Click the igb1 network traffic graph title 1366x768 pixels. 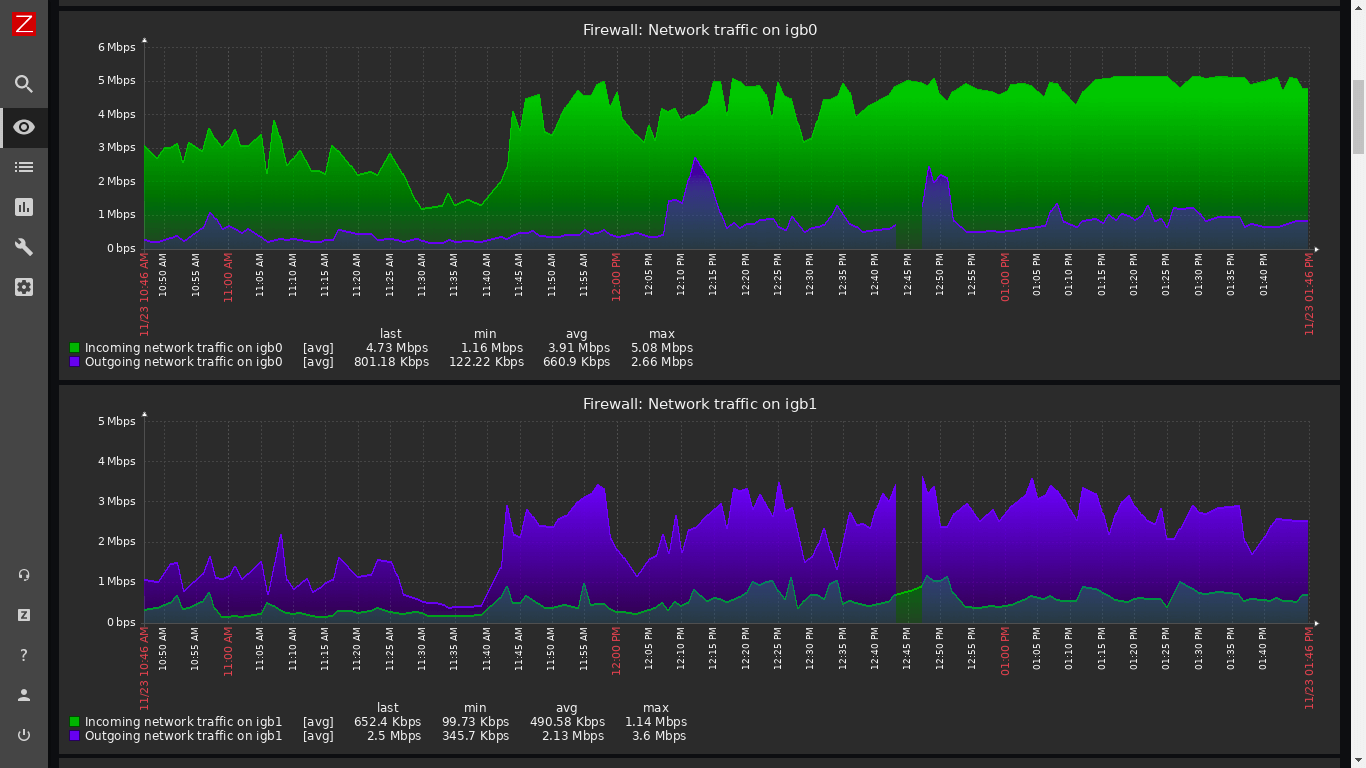point(700,404)
